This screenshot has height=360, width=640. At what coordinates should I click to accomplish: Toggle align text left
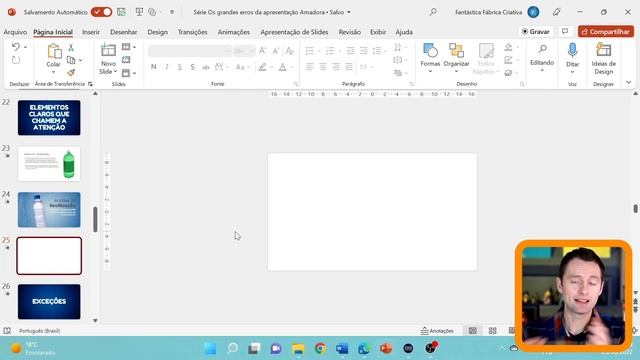310,67
